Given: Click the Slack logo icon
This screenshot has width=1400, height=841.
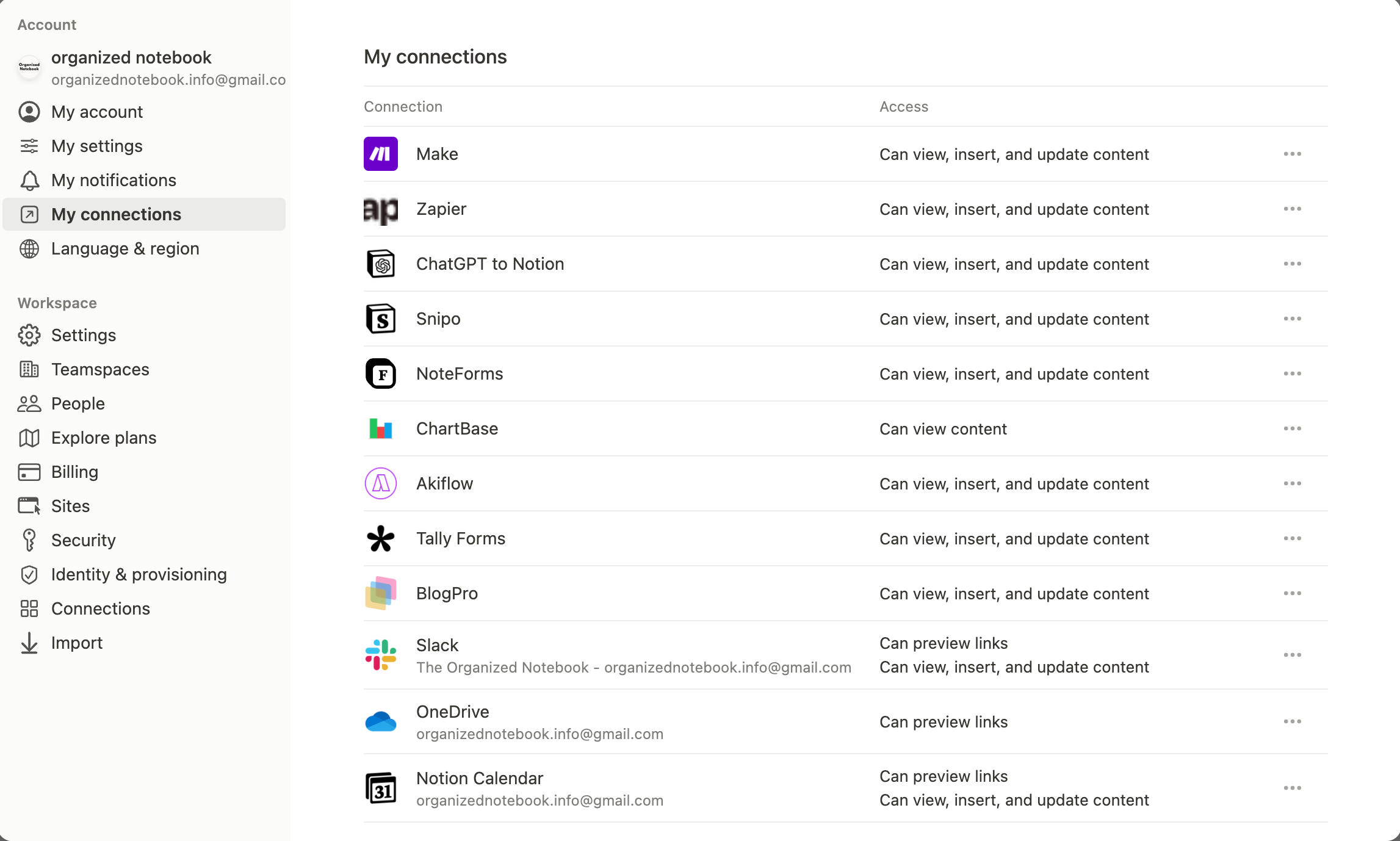Looking at the screenshot, I should (380, 655).
